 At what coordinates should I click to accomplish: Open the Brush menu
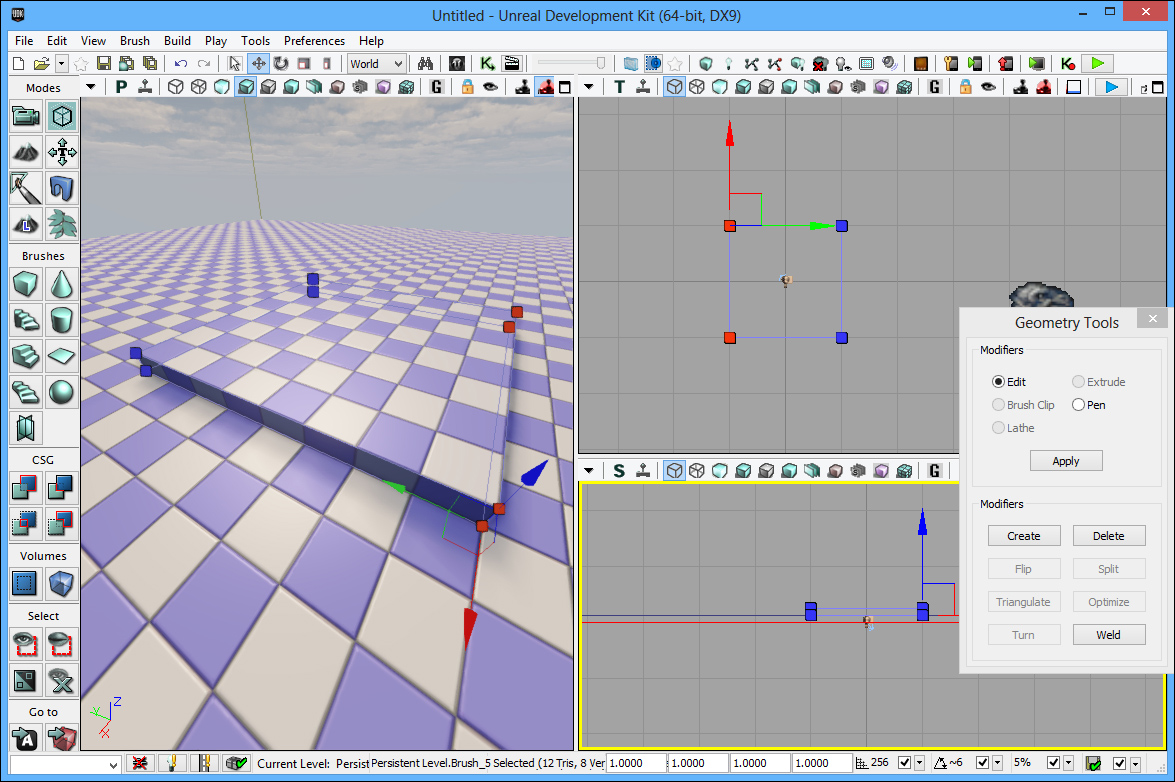134,41
